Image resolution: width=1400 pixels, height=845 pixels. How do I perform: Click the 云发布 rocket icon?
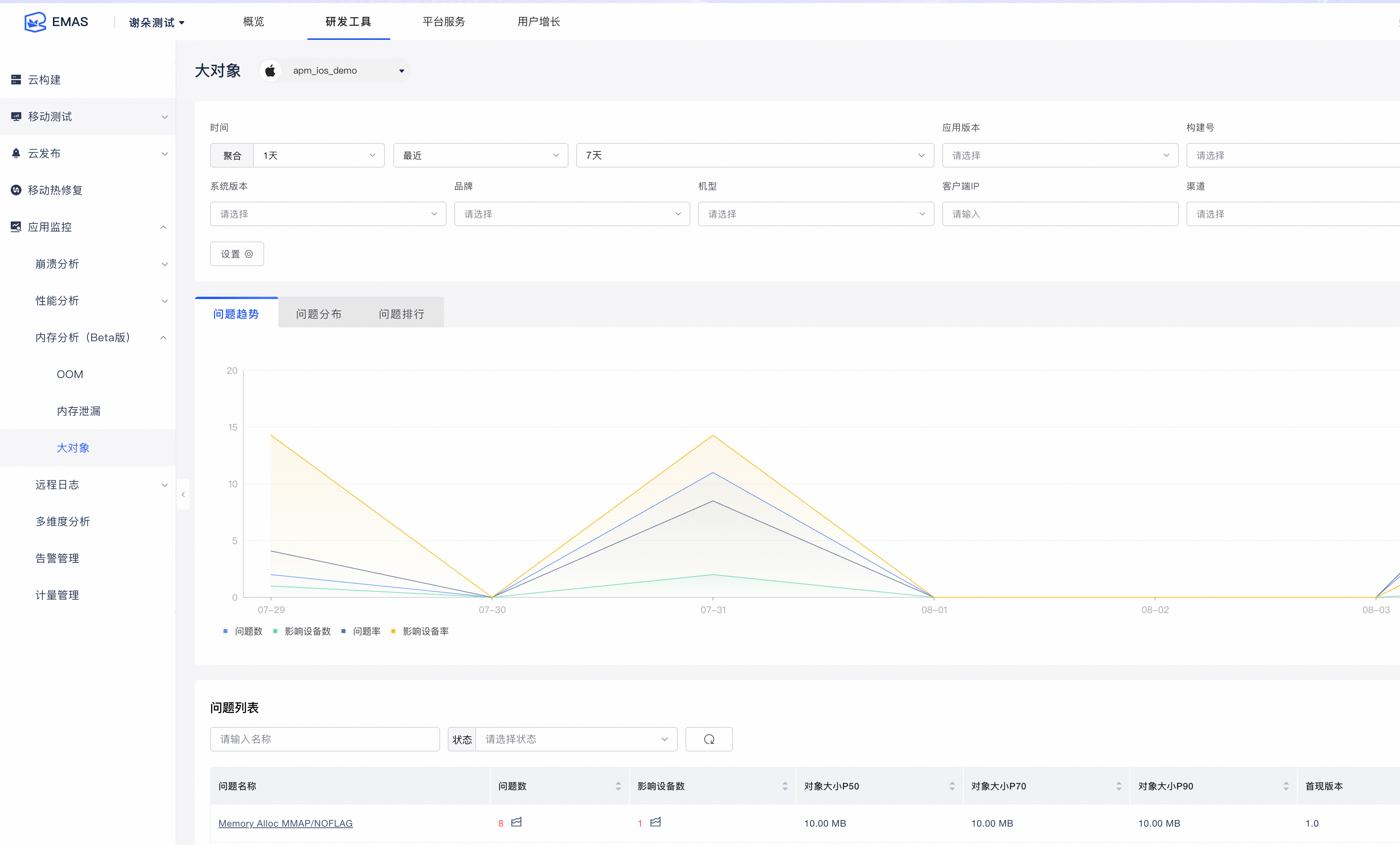pyautogui.click(x=16, y=153)
